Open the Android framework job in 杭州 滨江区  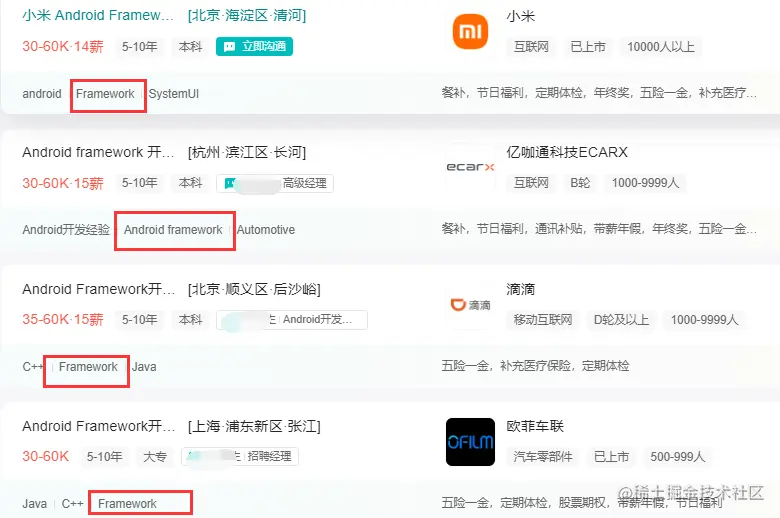click(98, 152)
